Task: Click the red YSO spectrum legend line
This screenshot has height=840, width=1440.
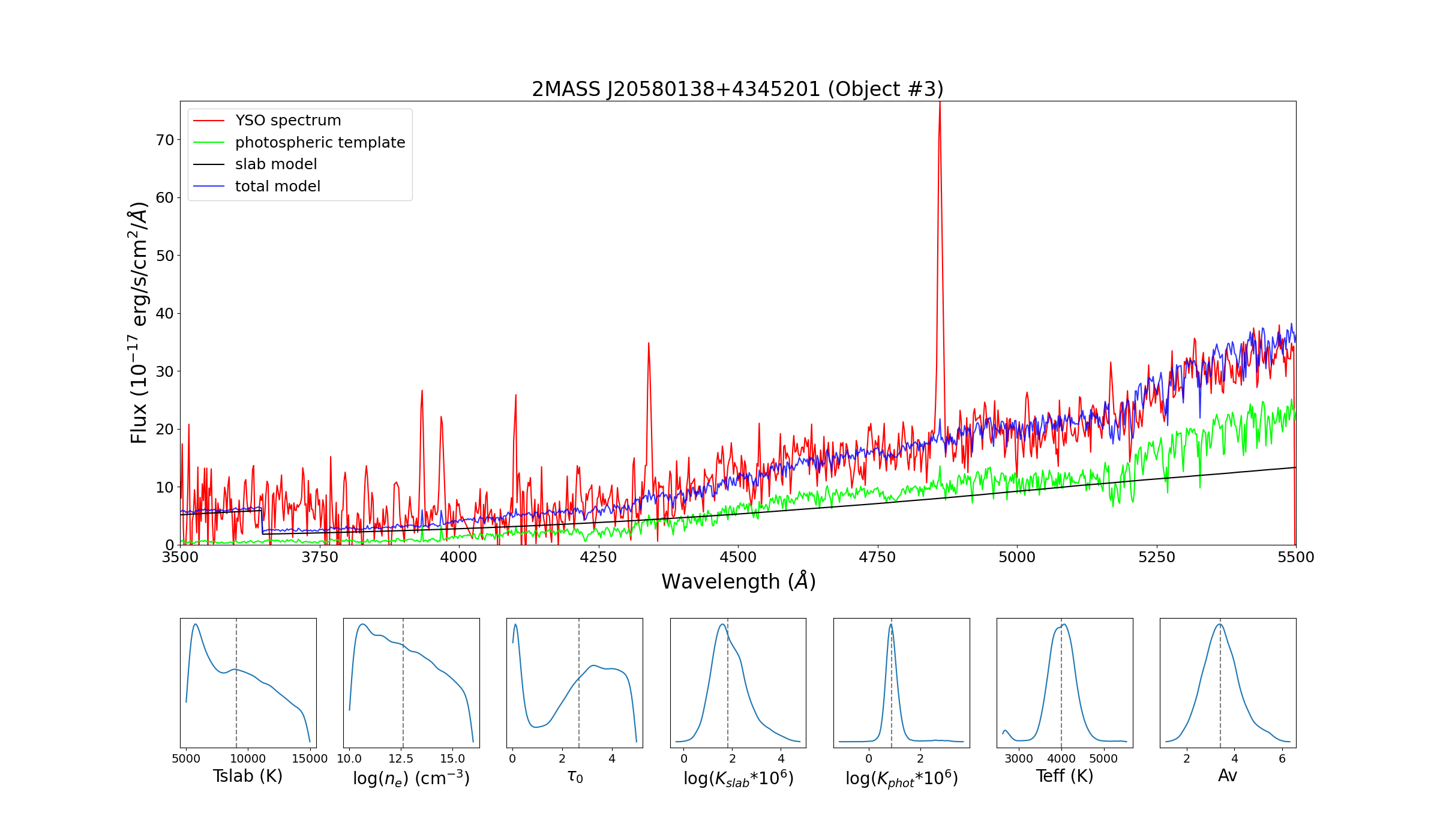Action: click(x=209, y=121)
